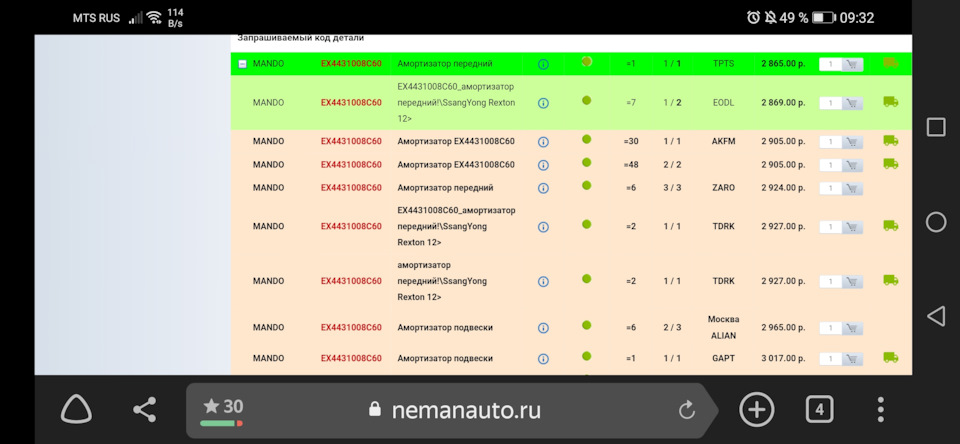Viewport: 960px width, 444px height.
Task: Reload the nemanauto.ru page
Action: point(686,409)
